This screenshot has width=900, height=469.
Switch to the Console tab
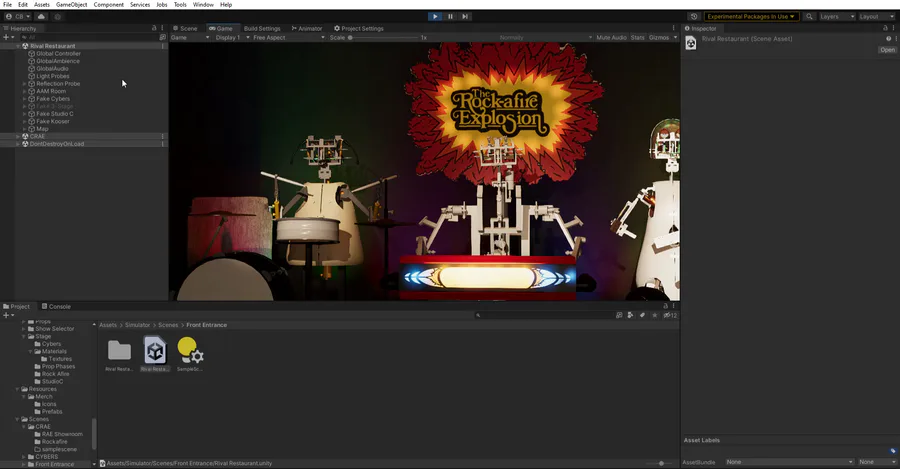tap(56, 307)
